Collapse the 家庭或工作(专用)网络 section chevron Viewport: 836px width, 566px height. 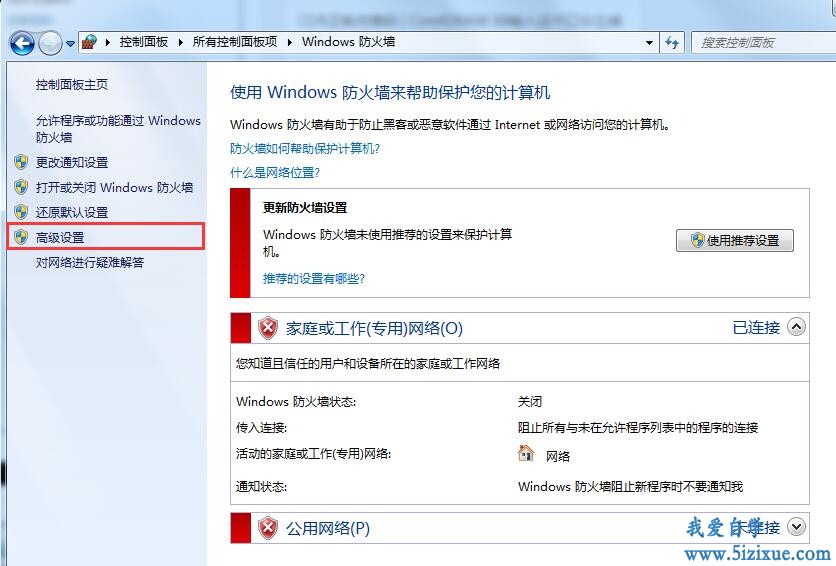(x=796, y=327)
